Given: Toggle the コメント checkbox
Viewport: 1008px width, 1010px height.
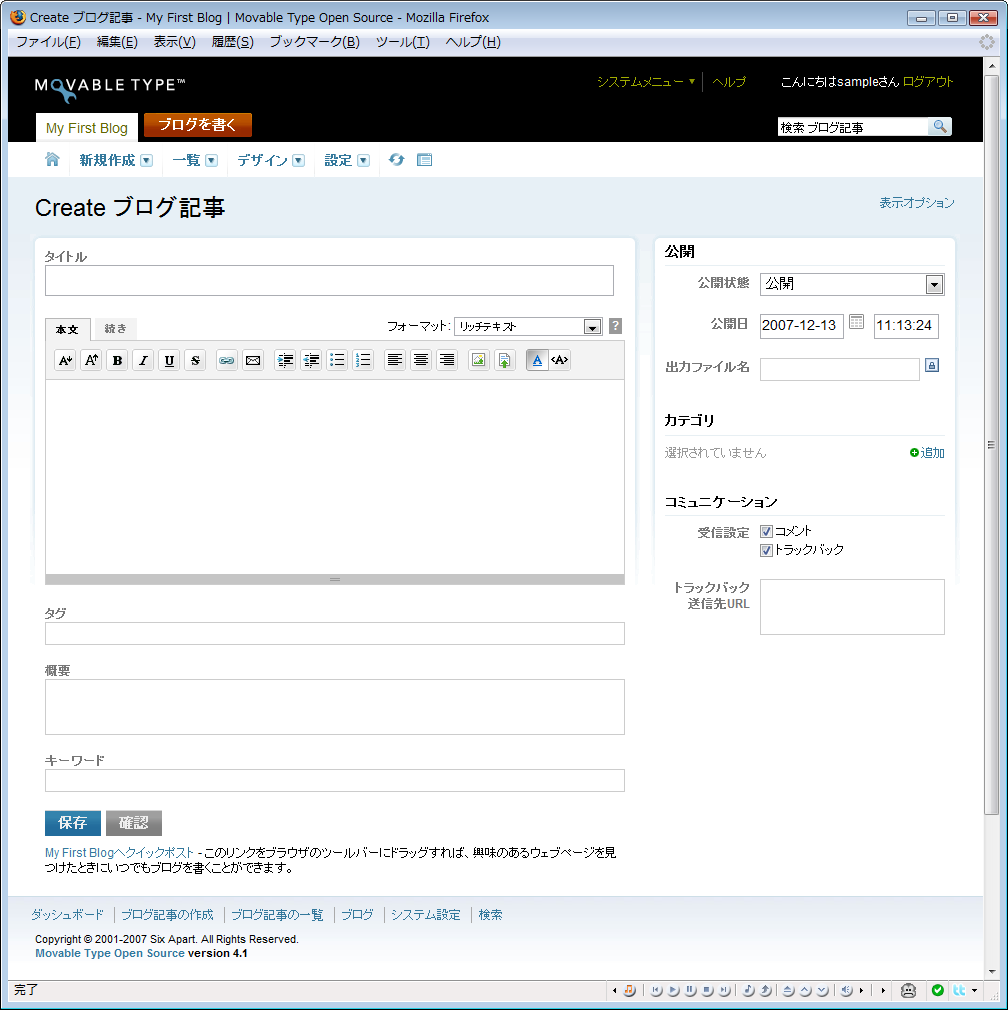Looking at the screenshot, I should tap(766, 531).
